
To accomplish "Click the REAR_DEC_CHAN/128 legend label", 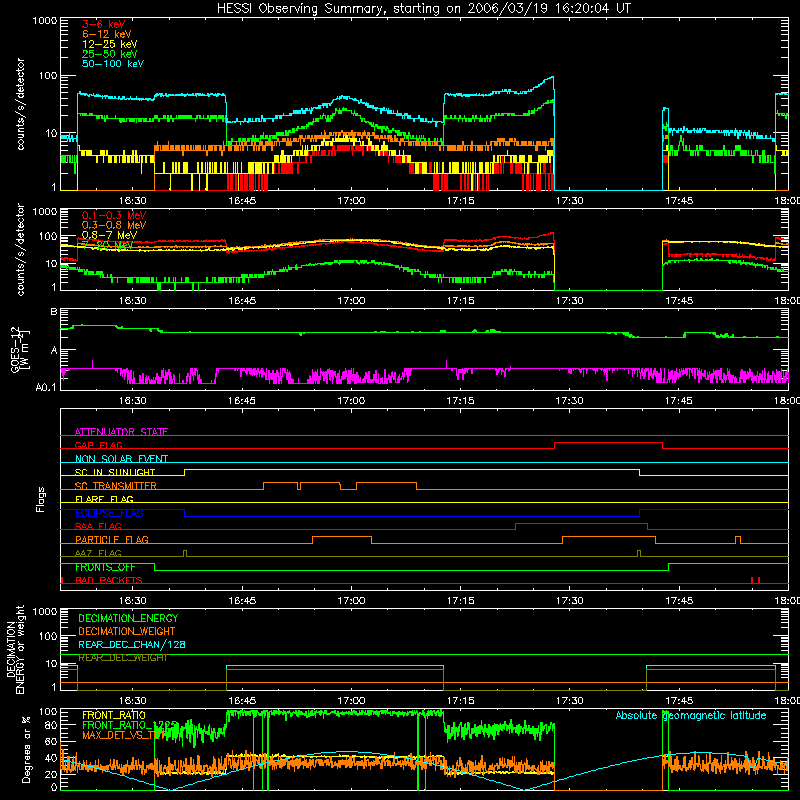I will (132, 645).
